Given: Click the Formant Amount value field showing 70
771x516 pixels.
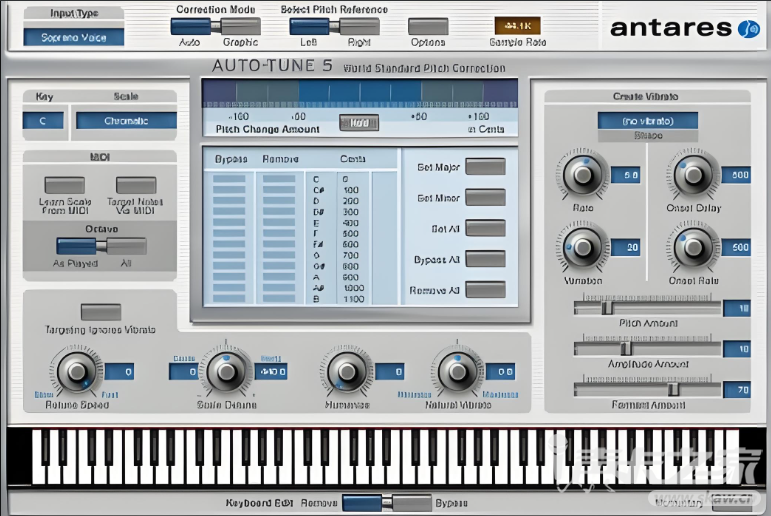Looking at the screenshot, I should tap(737, 390).
